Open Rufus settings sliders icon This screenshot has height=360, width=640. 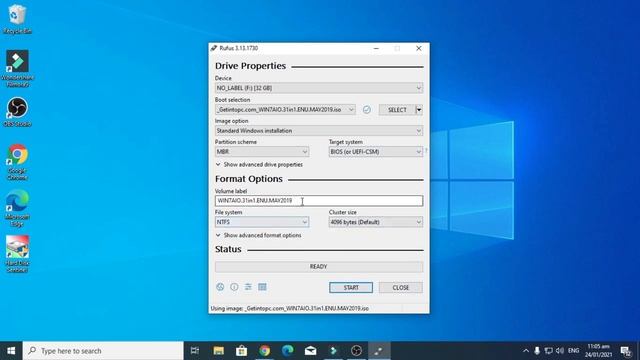click(248, 287)
